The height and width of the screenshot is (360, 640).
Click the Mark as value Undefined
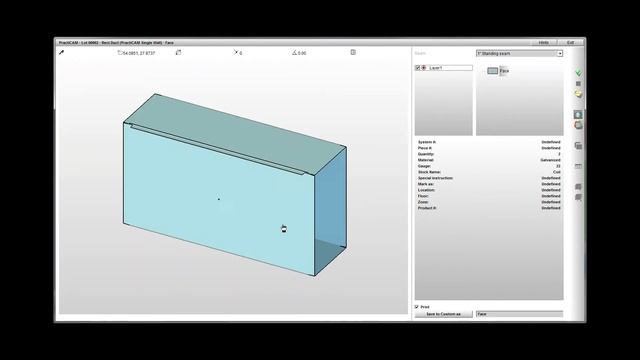(x=551, y=184)
